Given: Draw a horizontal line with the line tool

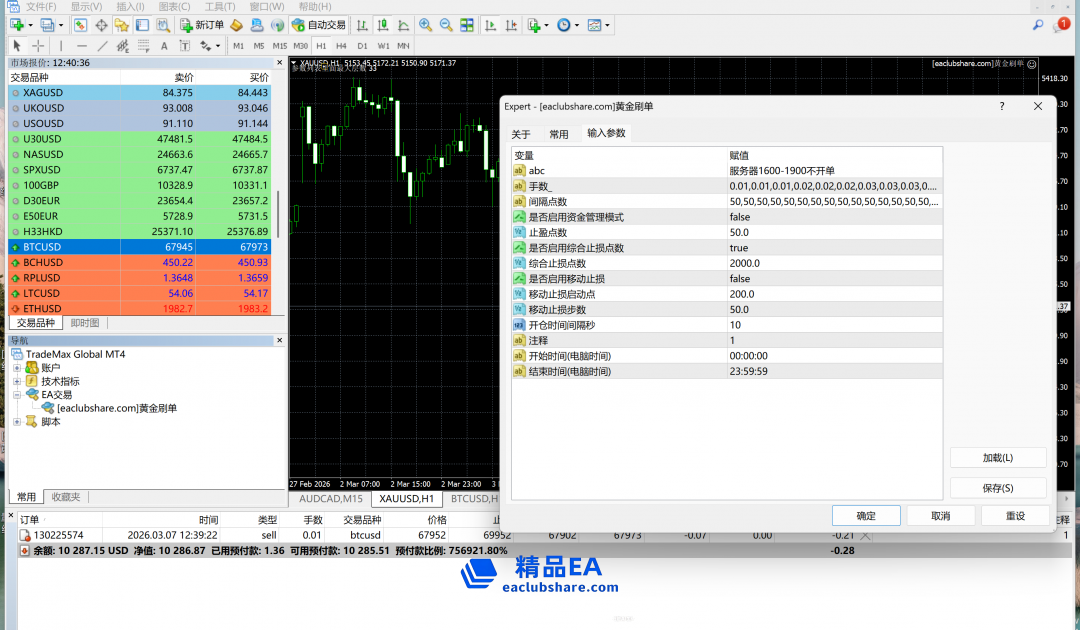Looking at the screenshot, I should tap(82, 45).
